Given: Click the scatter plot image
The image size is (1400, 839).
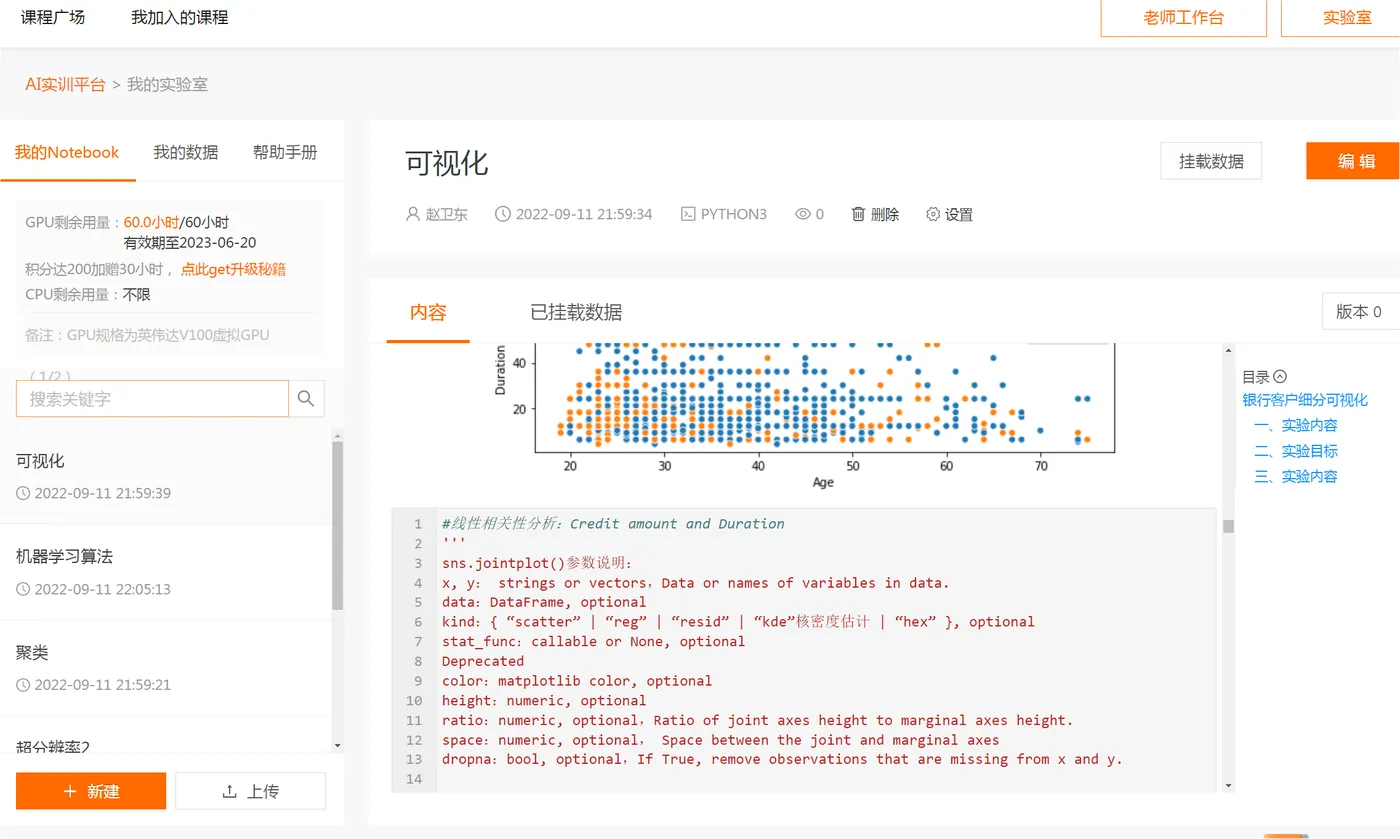Looking at the screenshot, I should [805, 417].
